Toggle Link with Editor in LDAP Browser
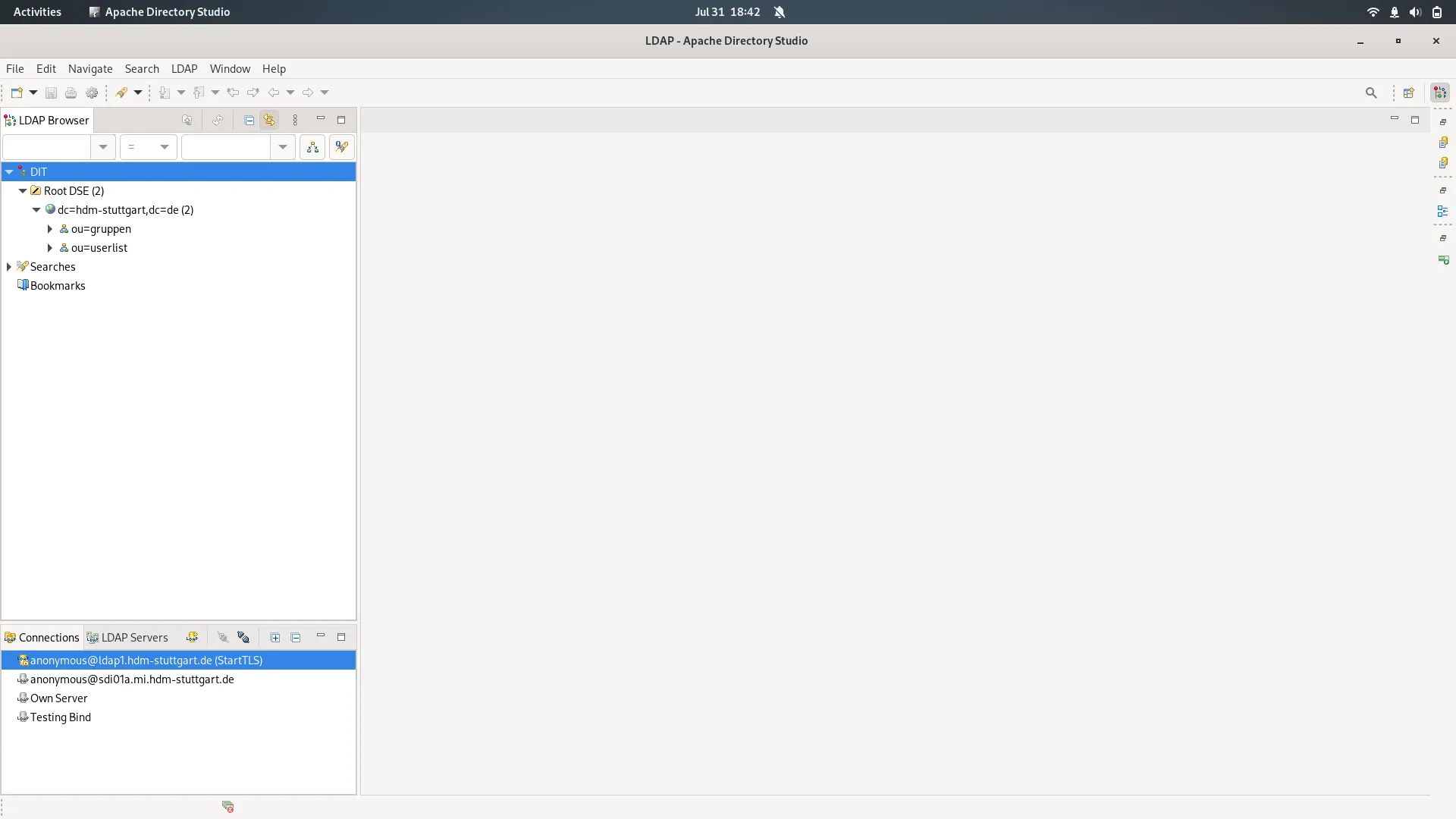 coord(269,121)
